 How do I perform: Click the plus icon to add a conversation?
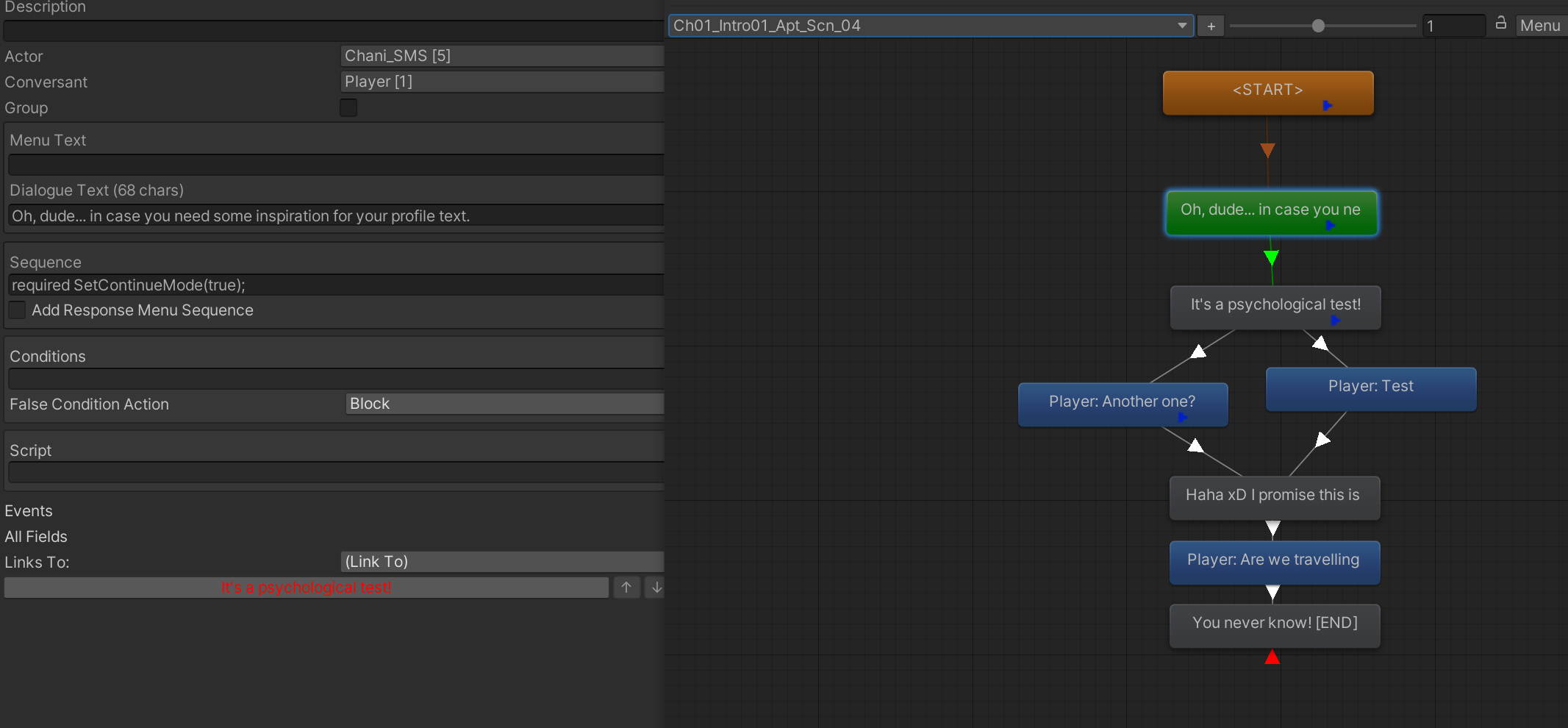(x=1211, y=26)
